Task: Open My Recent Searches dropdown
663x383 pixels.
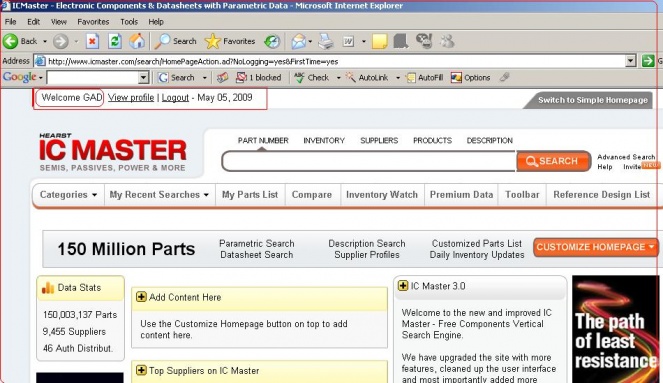Action: tap(159, 194)
